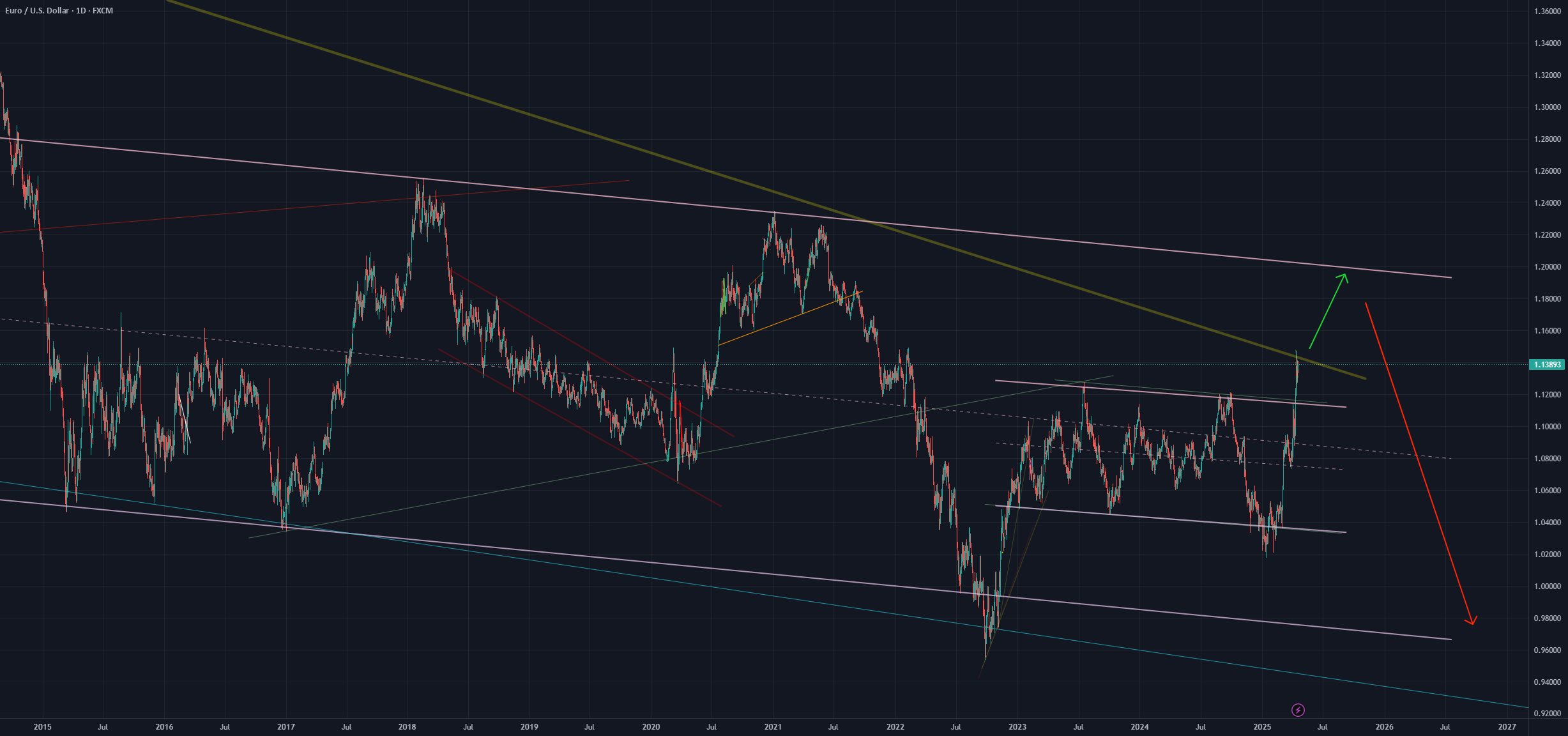Click the 1.28000 price axis label
The height and width of the screenshot is (736, 1568).
coord(1547,139)
